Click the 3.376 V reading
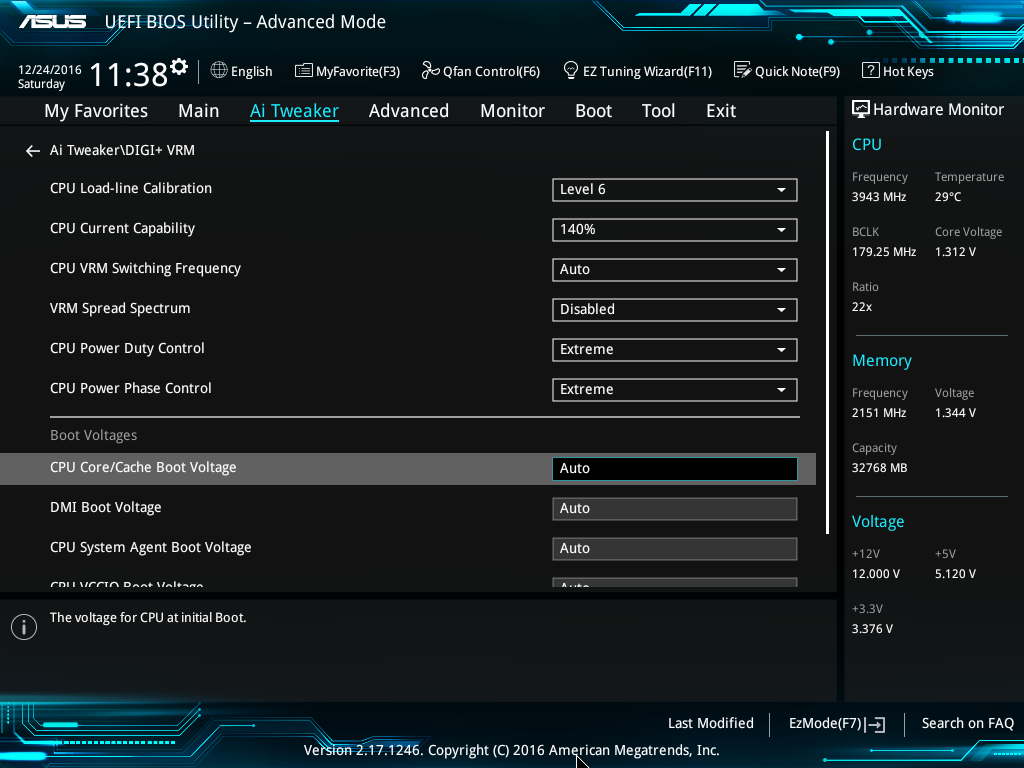The height and width of the screenshot is (768, 1024). click(872, 629)
